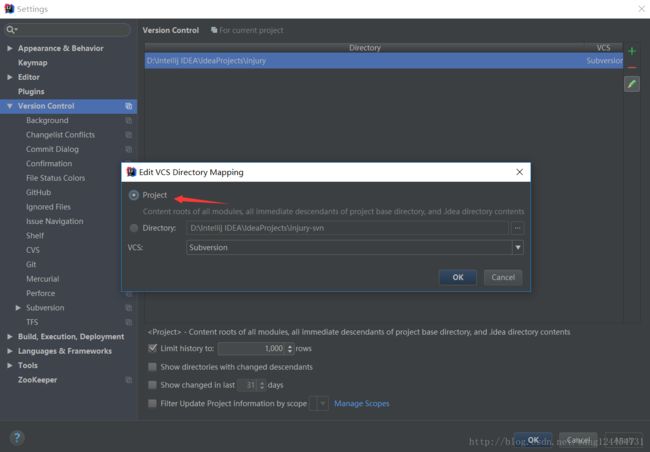Open the Manage Scopes link
The width and height of the screenshot is (650, 452).
(x=361, y=403)
